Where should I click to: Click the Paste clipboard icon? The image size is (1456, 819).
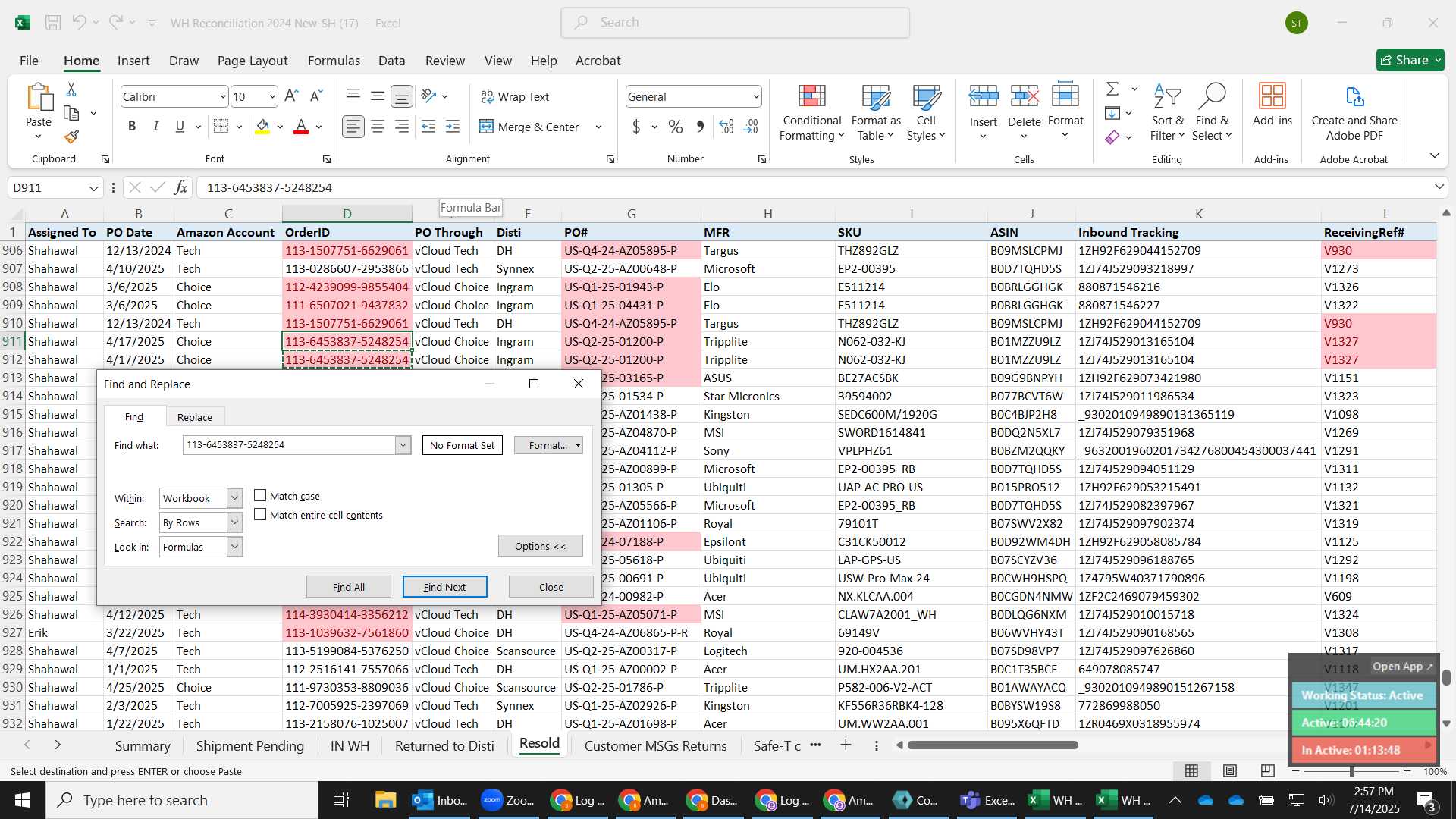click(x=39, y=98)
